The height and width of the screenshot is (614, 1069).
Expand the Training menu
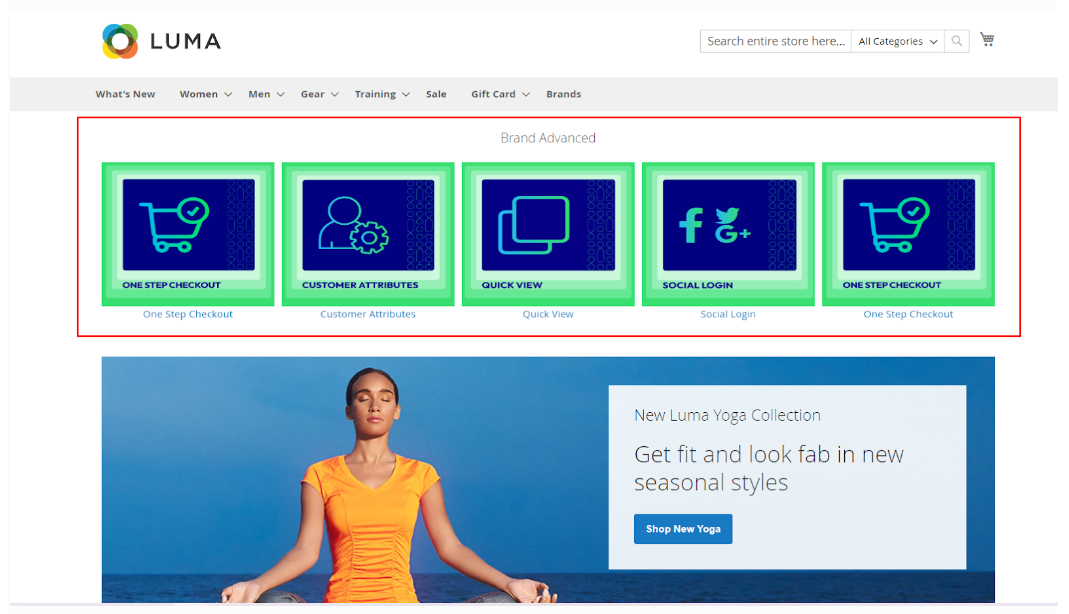(x=382, y=94)
